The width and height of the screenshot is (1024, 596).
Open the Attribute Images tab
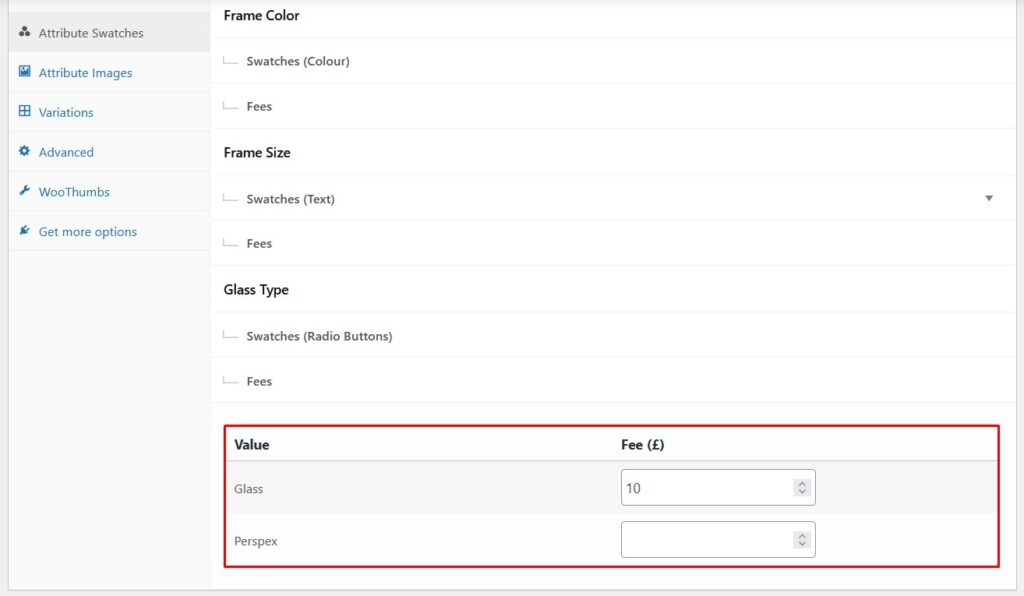coord(85,73)
